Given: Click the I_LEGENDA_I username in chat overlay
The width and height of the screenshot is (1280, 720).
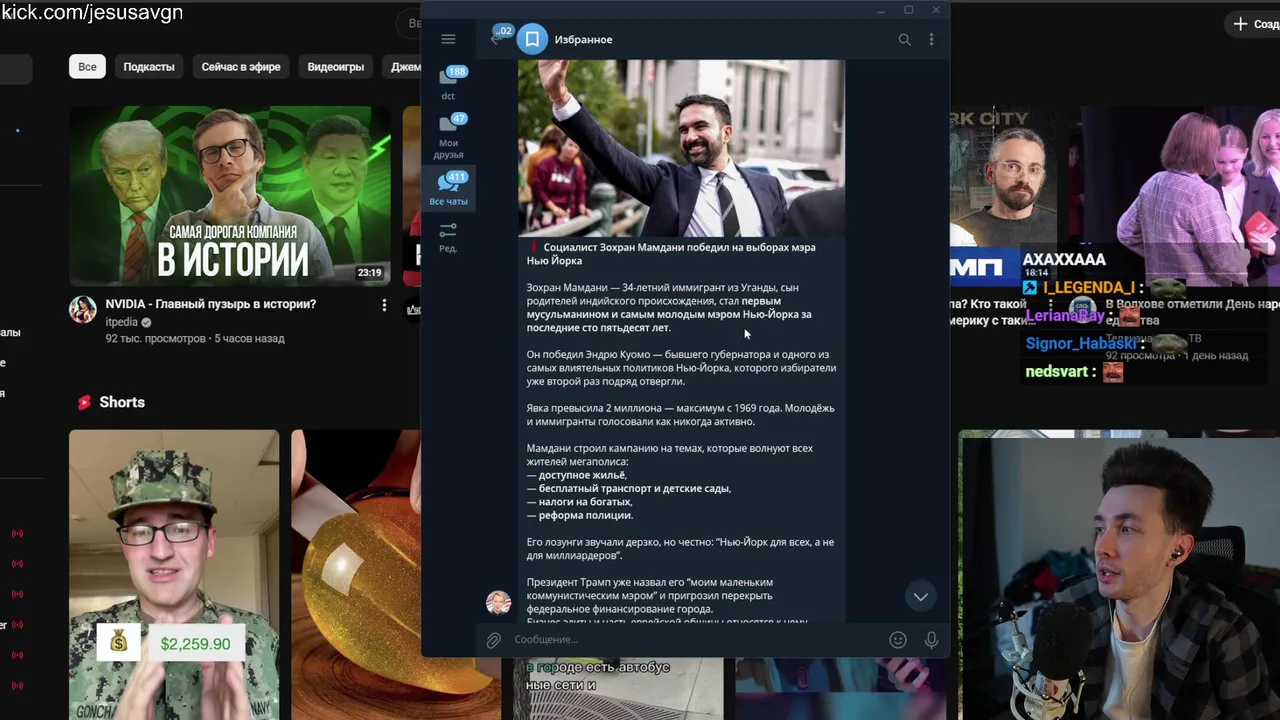Looking at the screenshot, I should pos(1089,288).
